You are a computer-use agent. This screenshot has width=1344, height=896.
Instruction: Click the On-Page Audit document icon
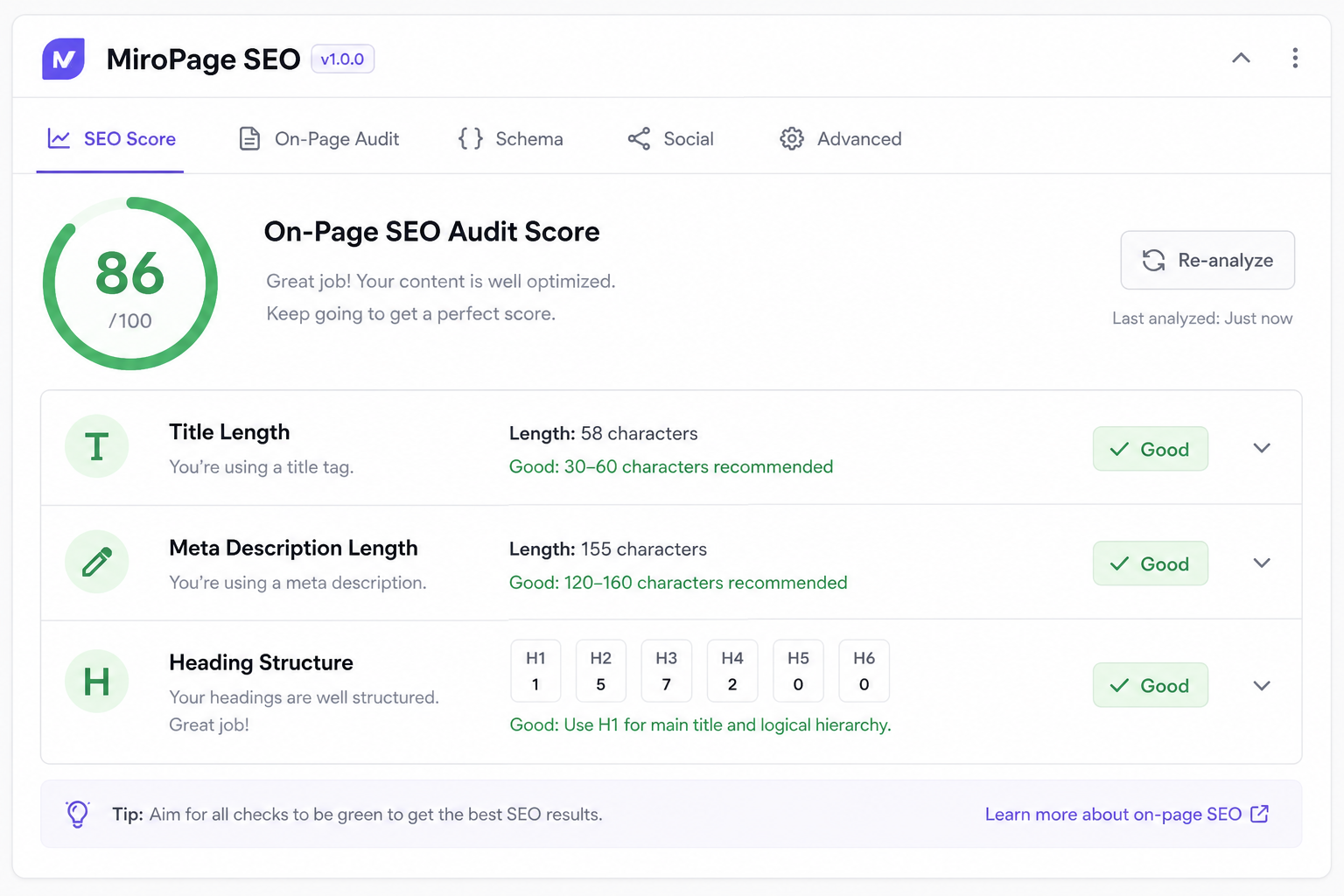[249, 138]
